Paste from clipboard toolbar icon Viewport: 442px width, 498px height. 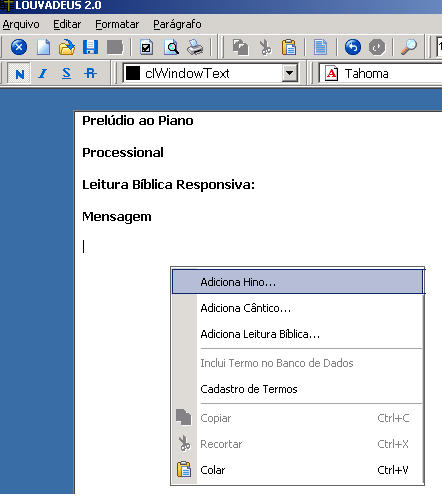289,47
